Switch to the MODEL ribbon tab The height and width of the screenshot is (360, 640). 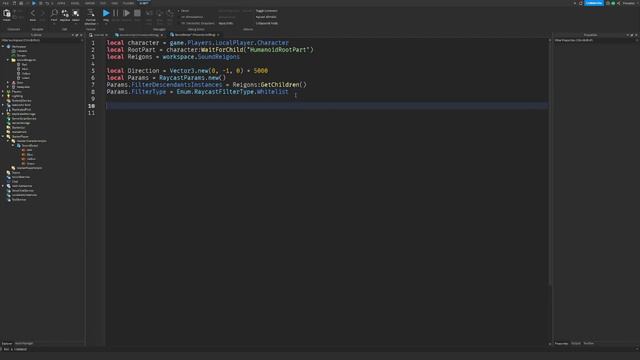[x=75, y=3]
